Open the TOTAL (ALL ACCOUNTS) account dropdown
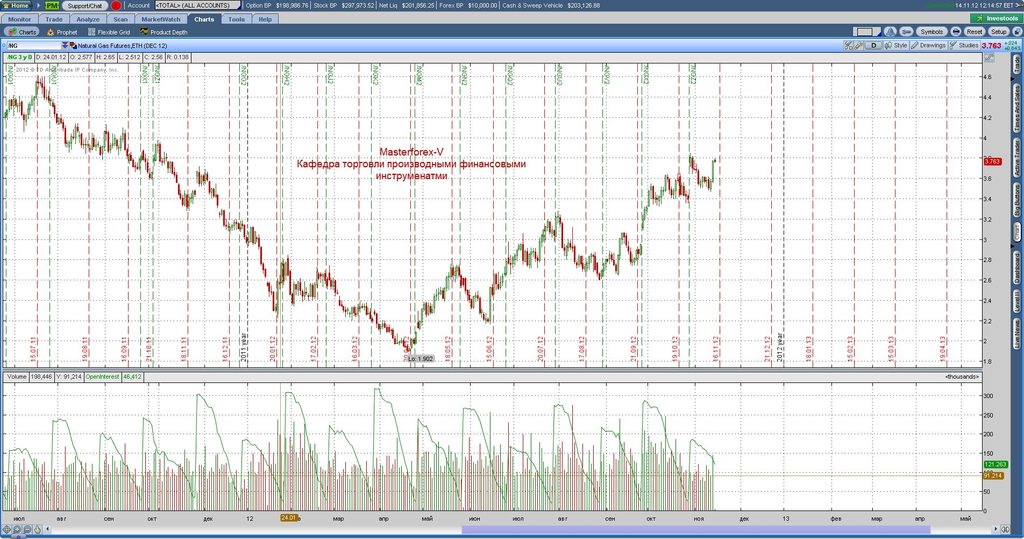Image resolution: width=1024 pixels, height=539 pixels. [x=197, y=5]
